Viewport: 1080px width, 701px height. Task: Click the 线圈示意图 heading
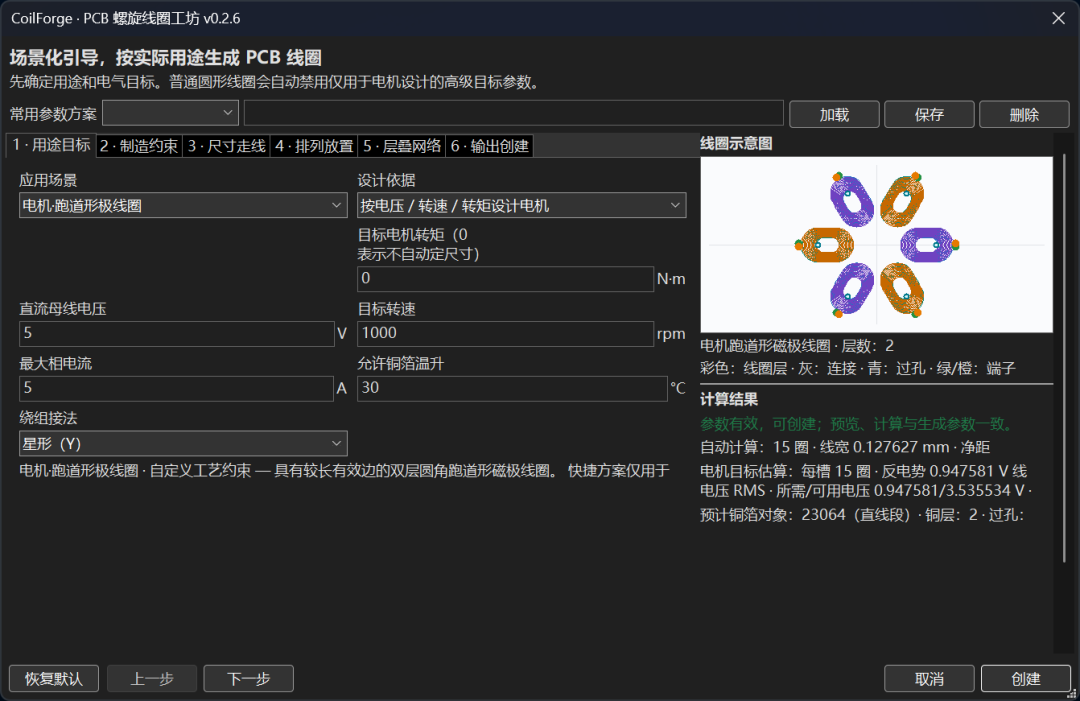736,143
